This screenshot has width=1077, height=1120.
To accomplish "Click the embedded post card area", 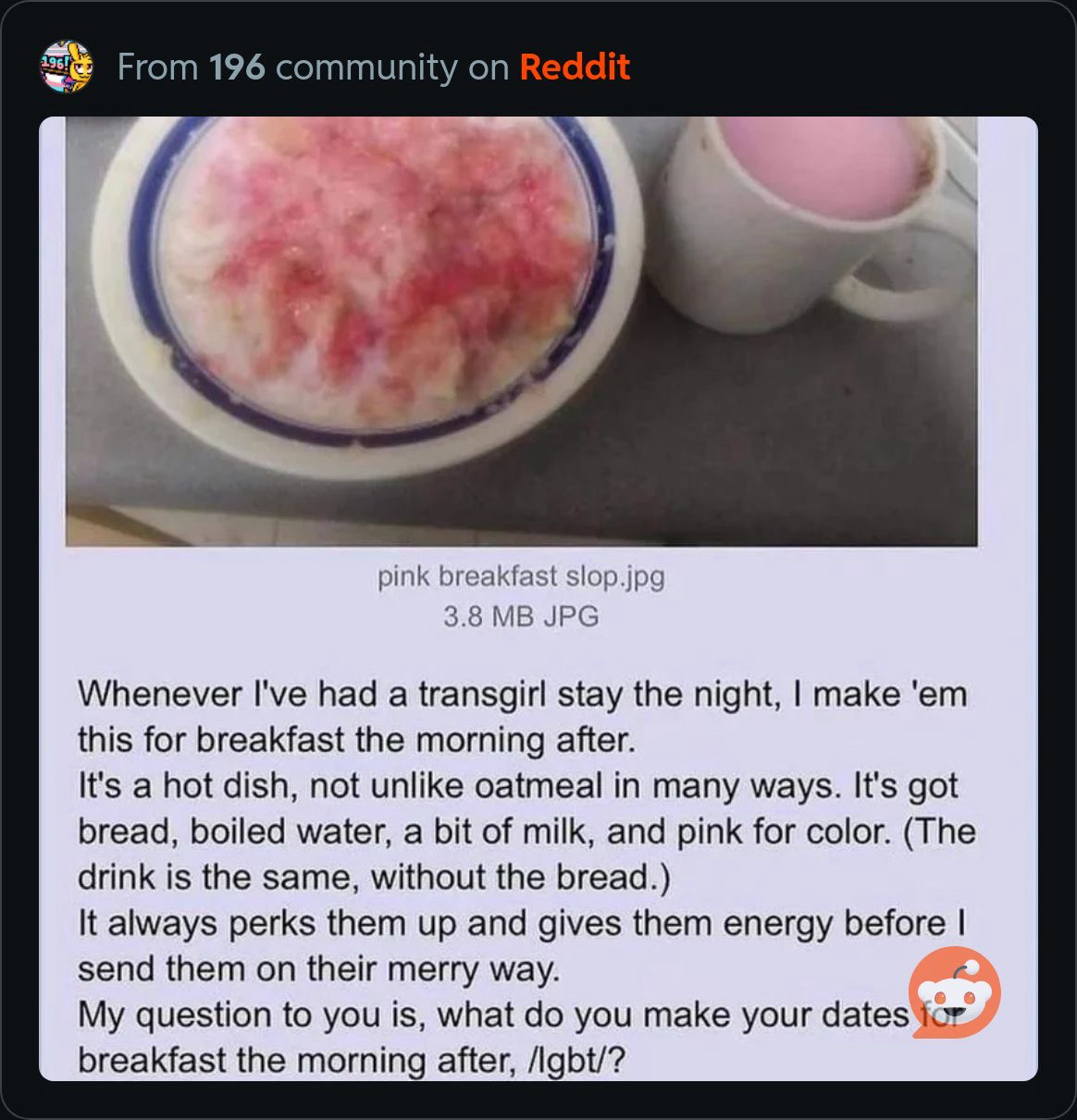I will 538,598.
